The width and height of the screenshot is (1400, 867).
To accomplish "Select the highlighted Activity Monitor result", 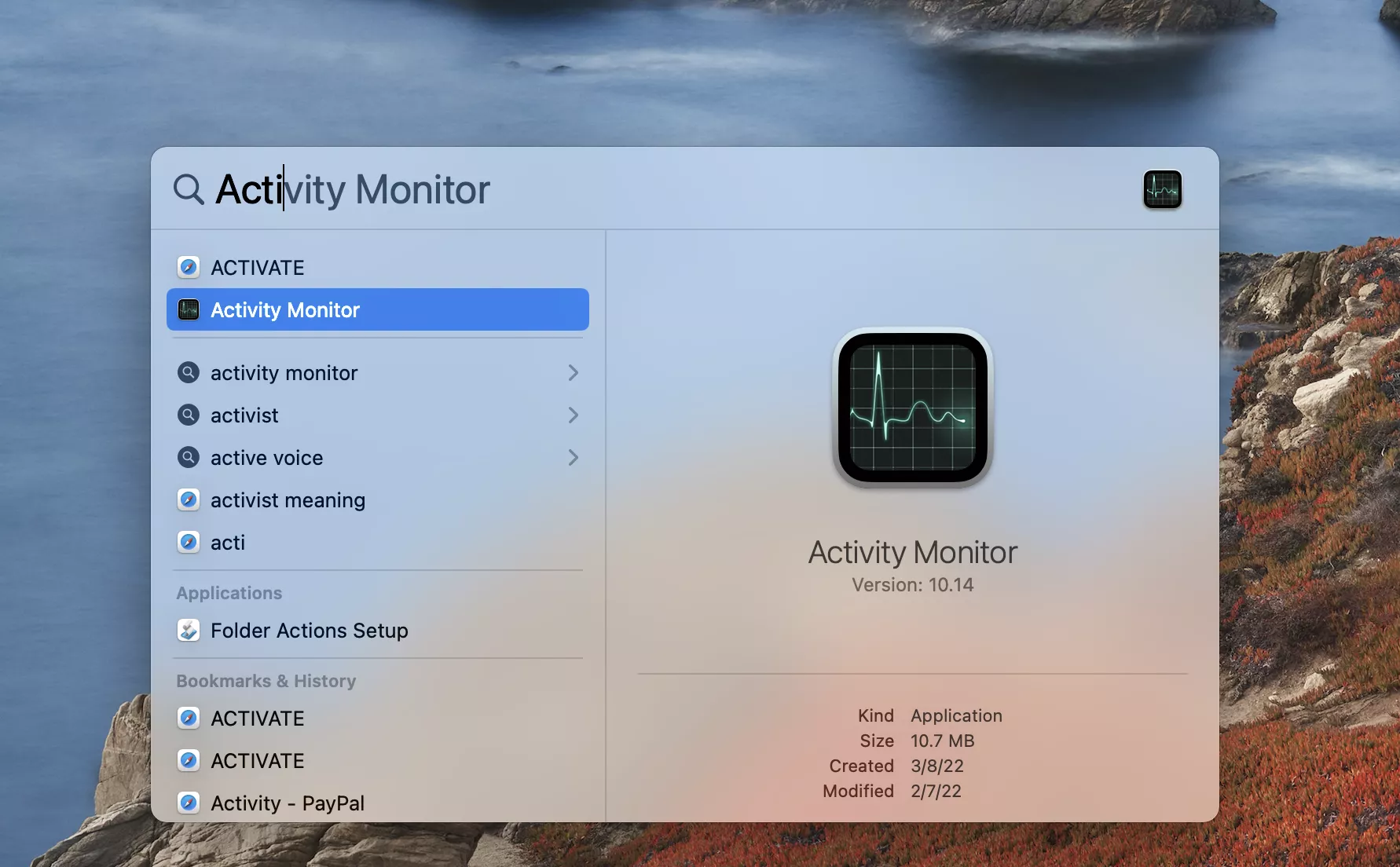I will [377, 310].
